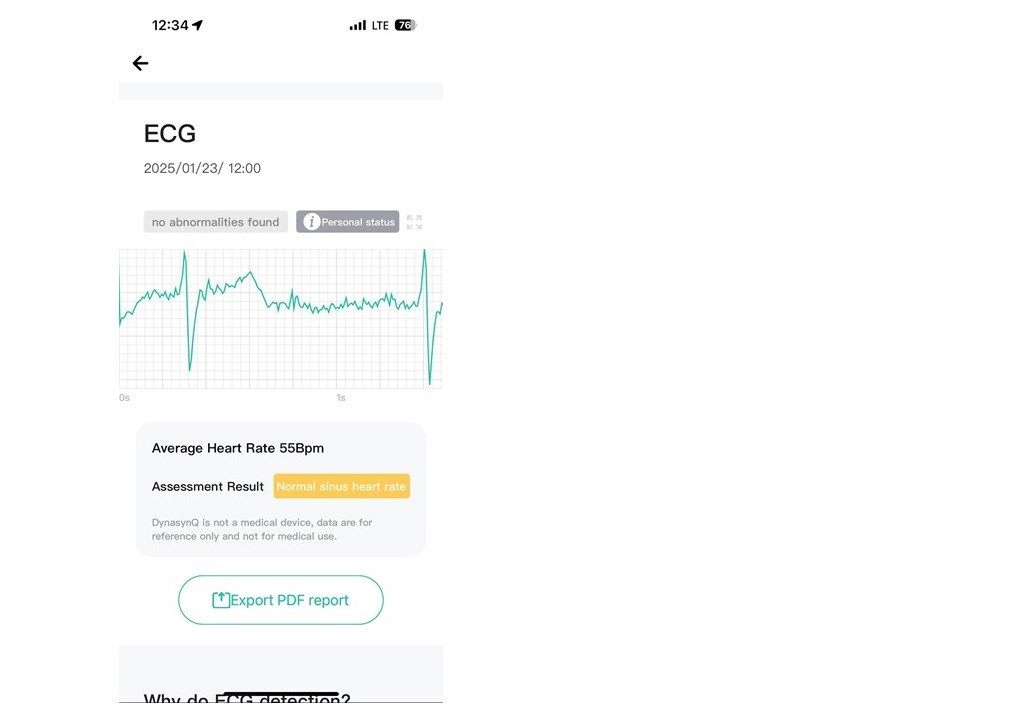Tap the 1s time marker on chart
The width and height of the screenshot is (1029, 713).
341,398
